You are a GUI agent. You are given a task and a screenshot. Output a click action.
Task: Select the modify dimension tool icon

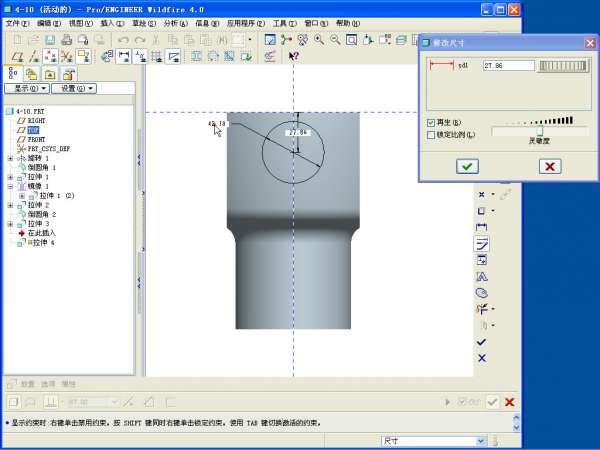[481, 243]
